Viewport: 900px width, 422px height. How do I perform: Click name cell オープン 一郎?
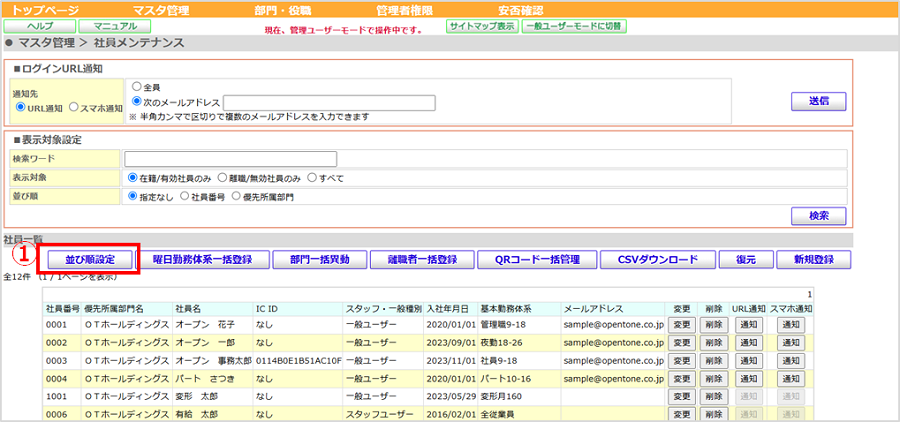pyautogui.click(x=206, y=343)
